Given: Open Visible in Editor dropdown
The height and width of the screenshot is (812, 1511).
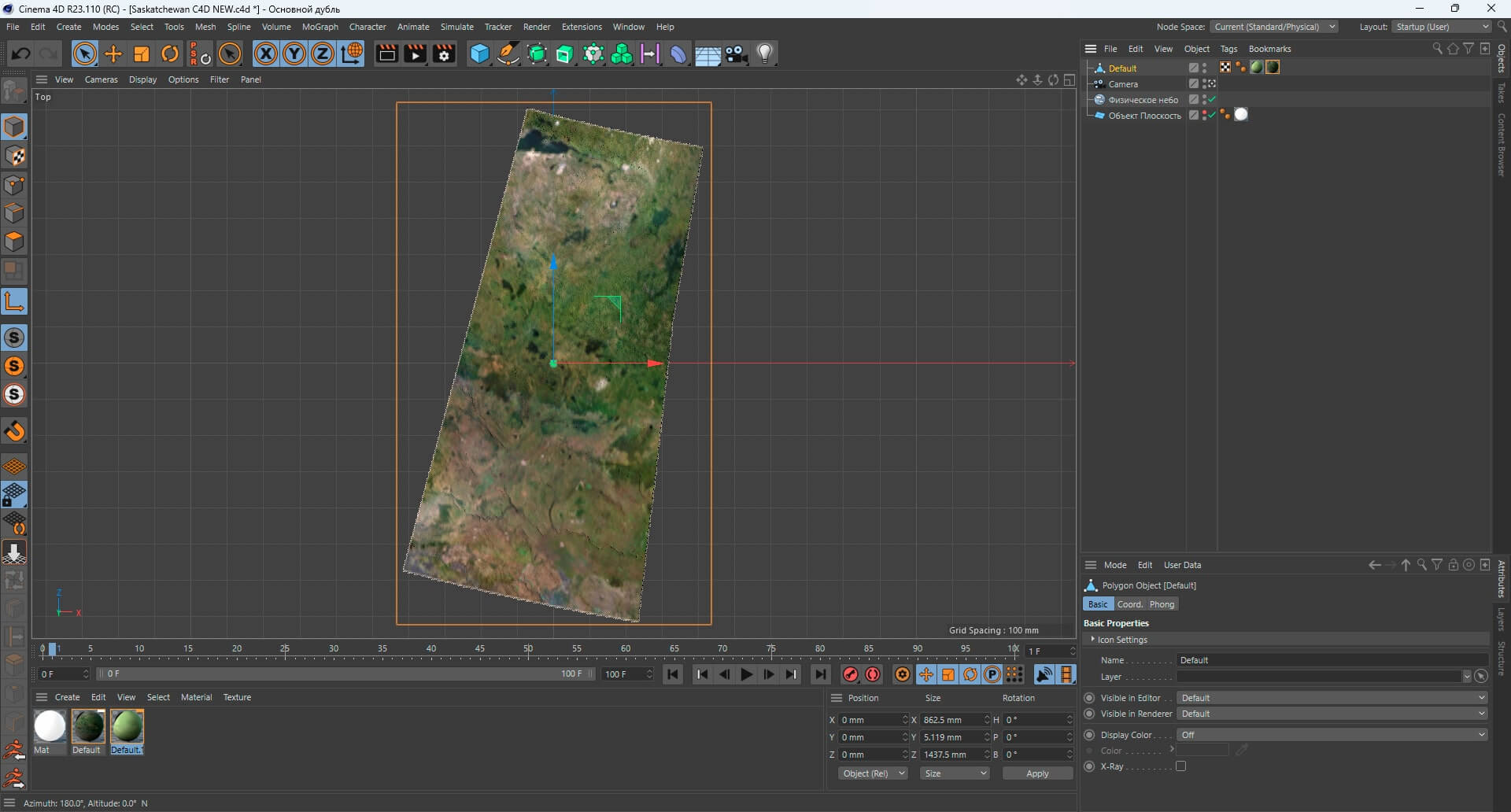Looking at the screenshot, I should pos(1332,698).
